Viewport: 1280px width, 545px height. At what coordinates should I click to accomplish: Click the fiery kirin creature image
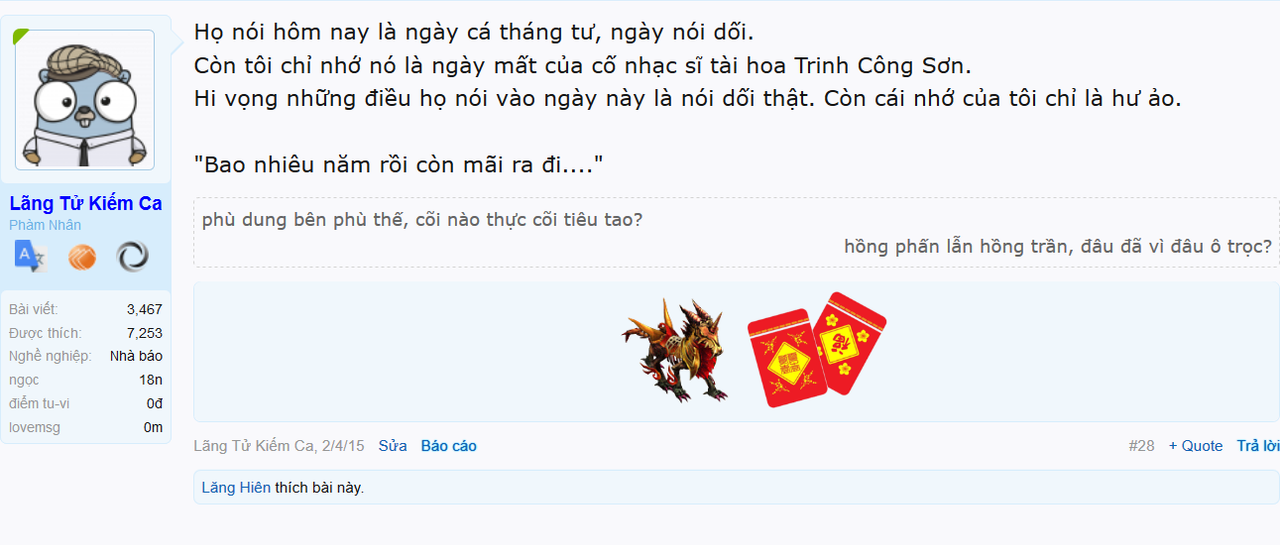coord(675,350)
